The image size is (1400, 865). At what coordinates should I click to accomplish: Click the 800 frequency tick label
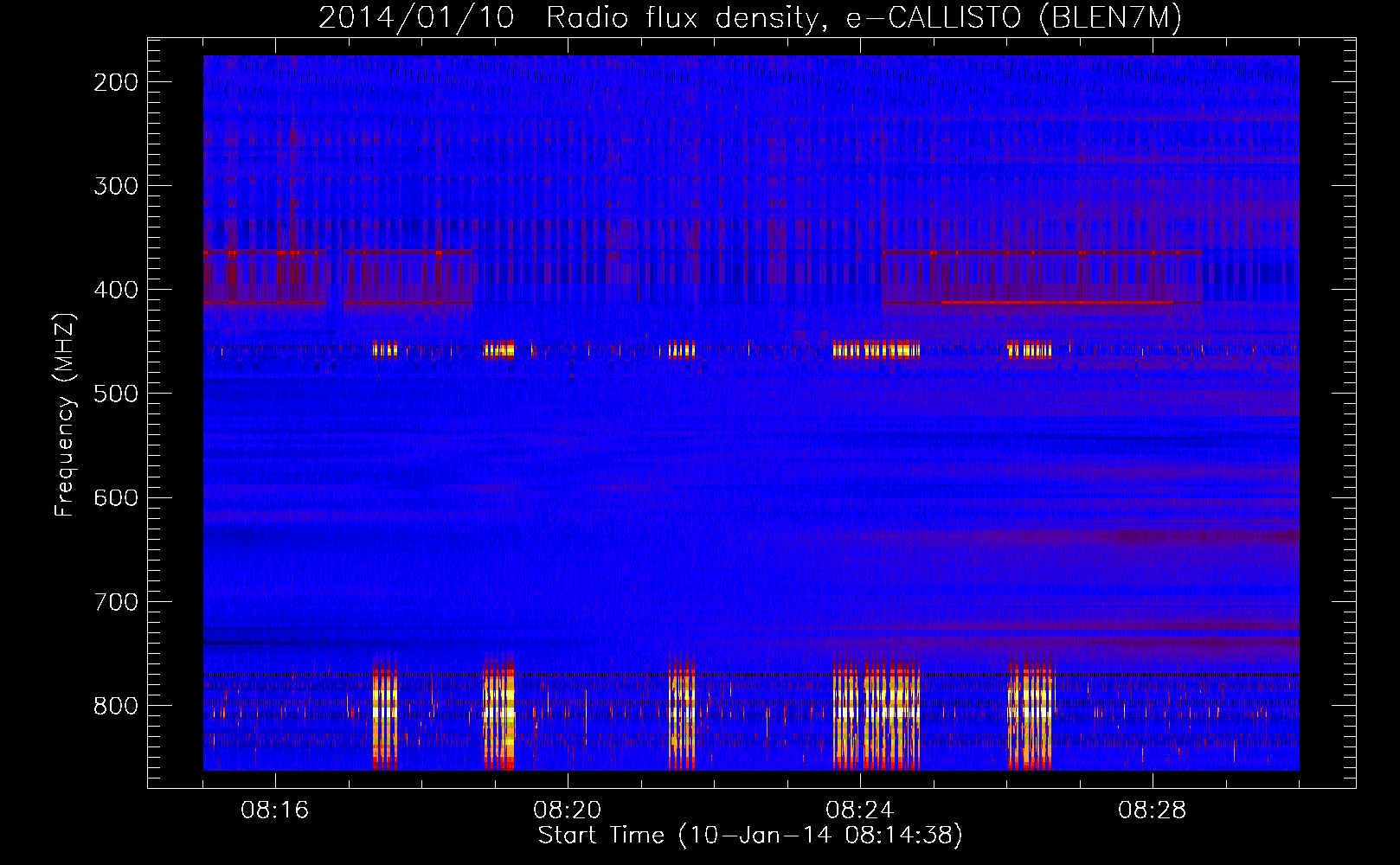point(116,706)
